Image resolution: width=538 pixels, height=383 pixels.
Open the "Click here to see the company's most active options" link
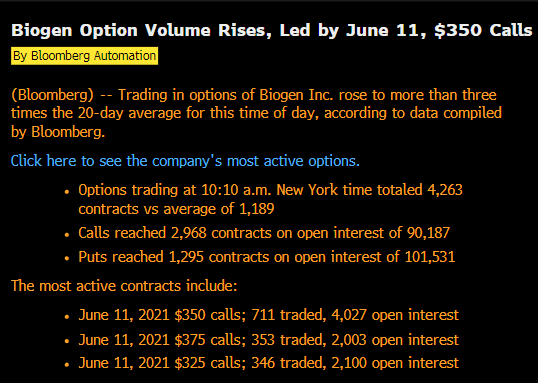(185, 161)
